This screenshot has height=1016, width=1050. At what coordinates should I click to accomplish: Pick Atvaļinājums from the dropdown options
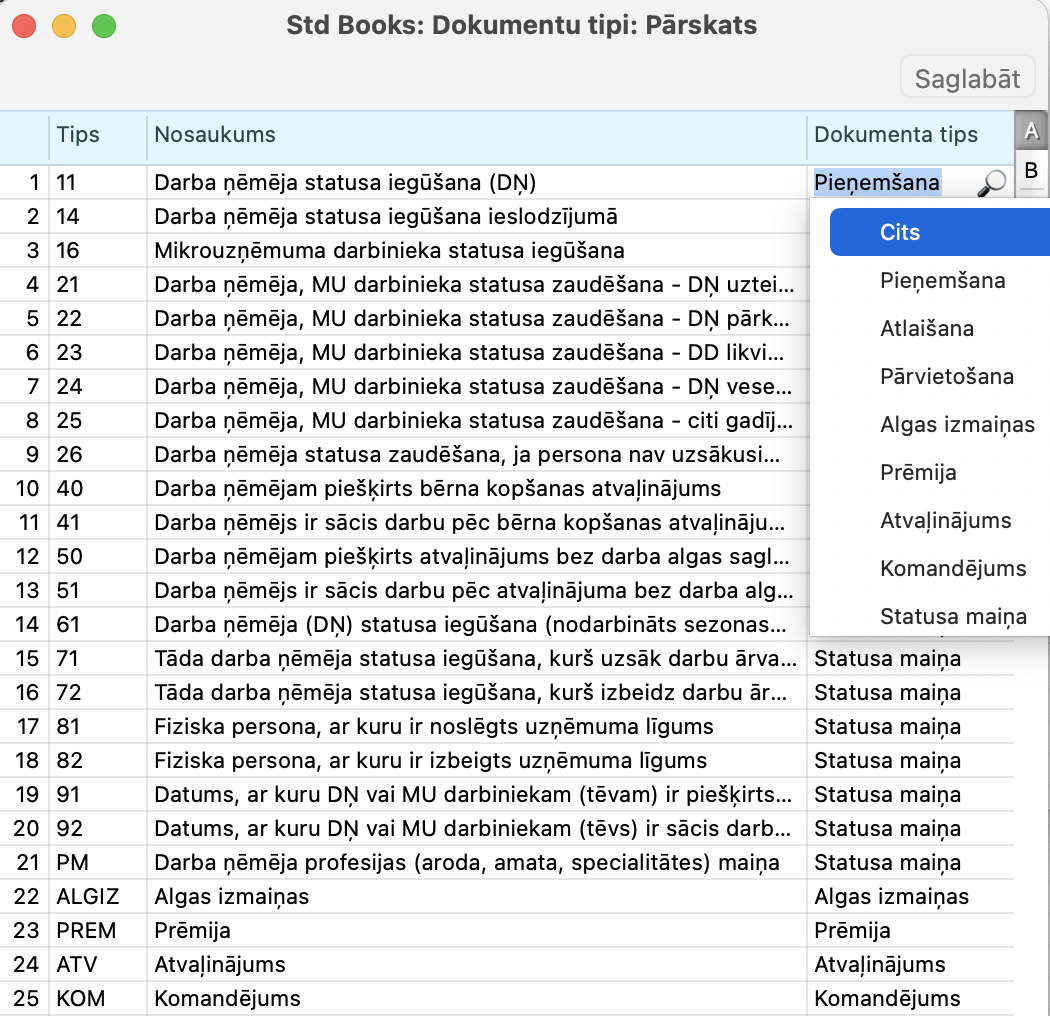coord(945,521)
